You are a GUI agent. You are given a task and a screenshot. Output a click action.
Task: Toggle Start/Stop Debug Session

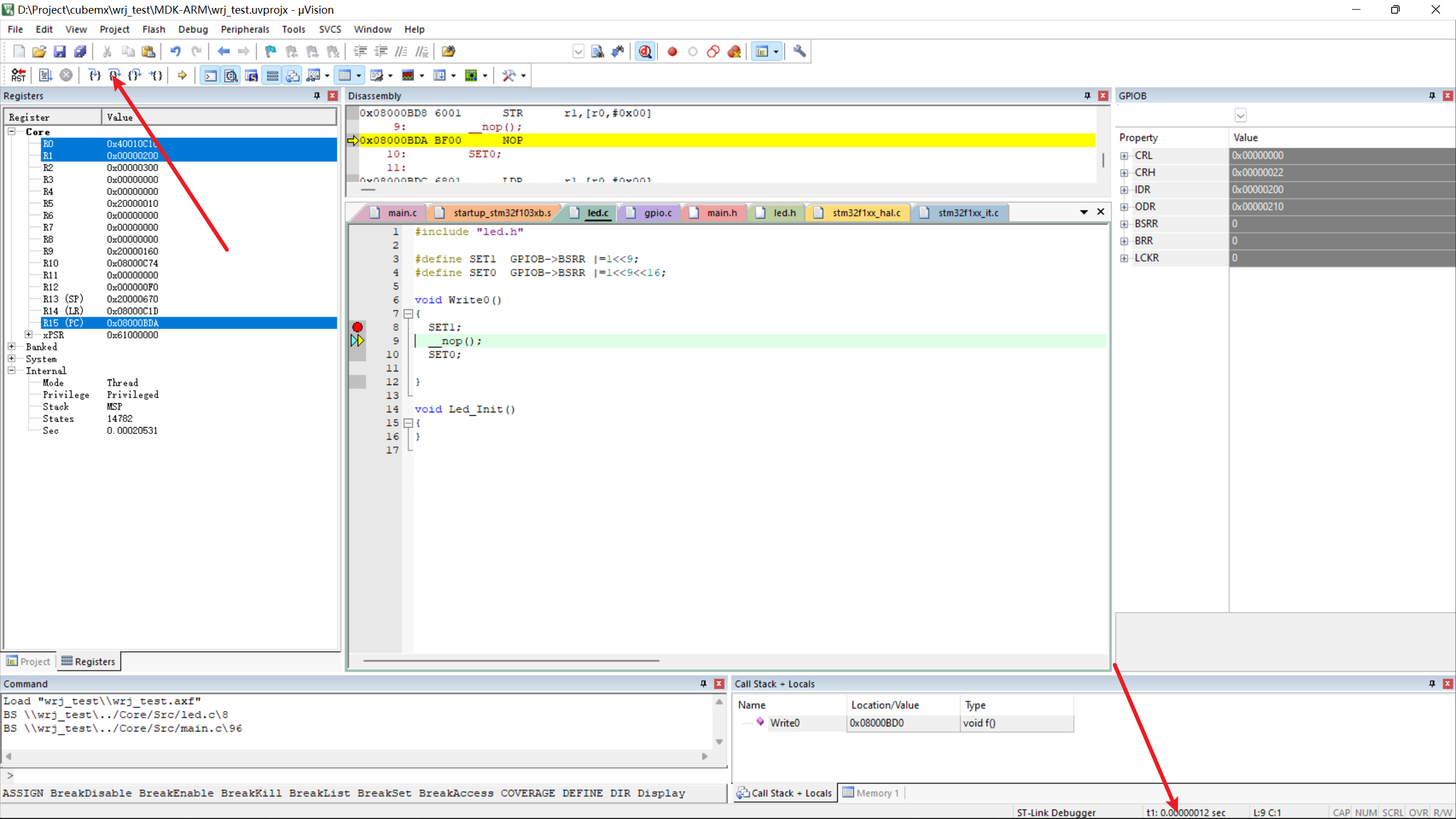[x=645, y=52]
